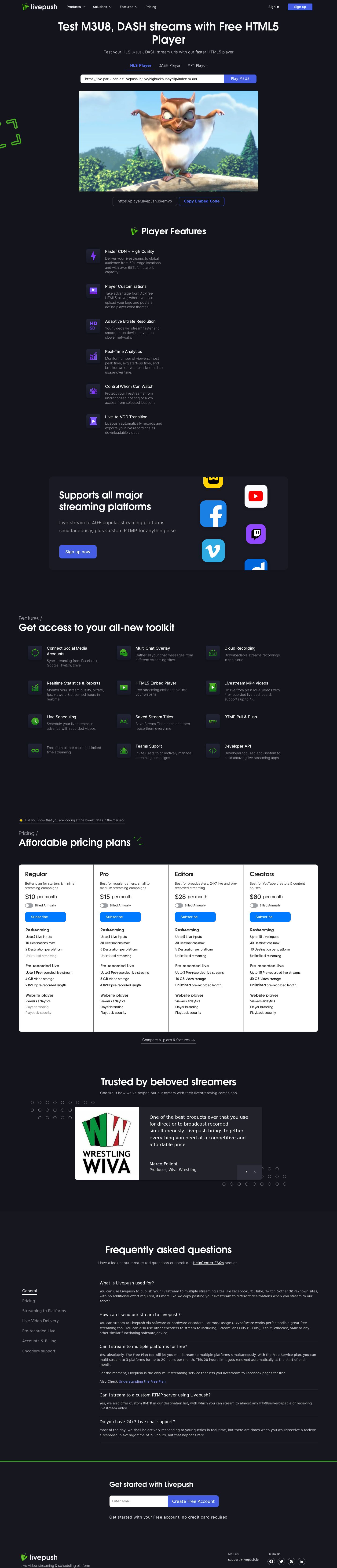This screenshot has width=337, height=1568.
Task: Enable Billed Annually for Pro plan
Action: point(104,905)
